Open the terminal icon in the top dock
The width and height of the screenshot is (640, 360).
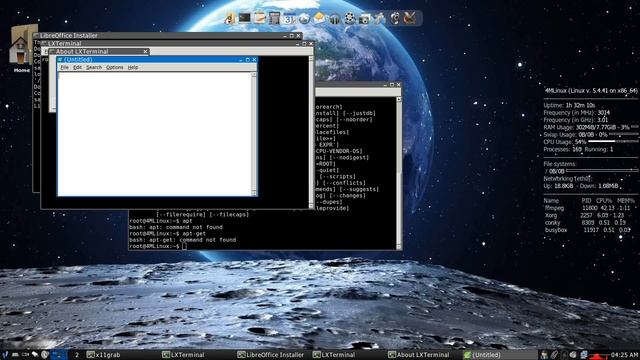tap(244, 18)
